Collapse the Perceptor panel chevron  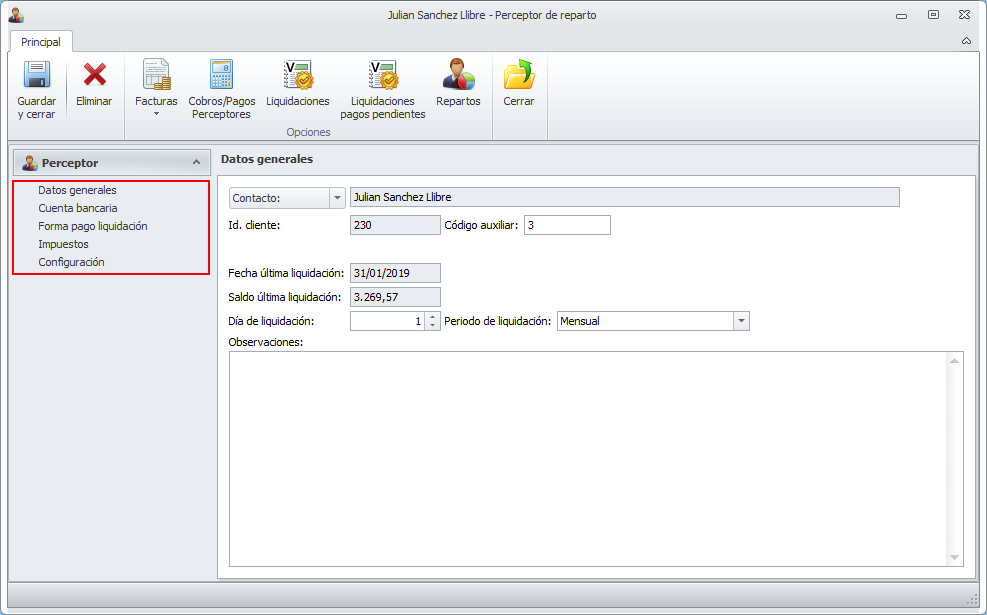click(196, 162)
